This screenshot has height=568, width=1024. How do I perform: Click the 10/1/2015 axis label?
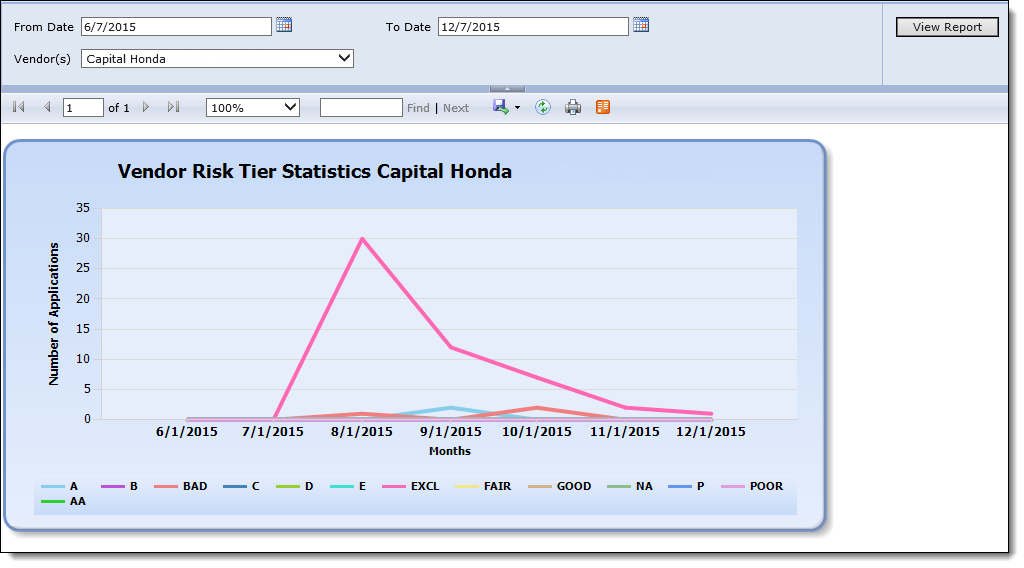tap(537, 432)
